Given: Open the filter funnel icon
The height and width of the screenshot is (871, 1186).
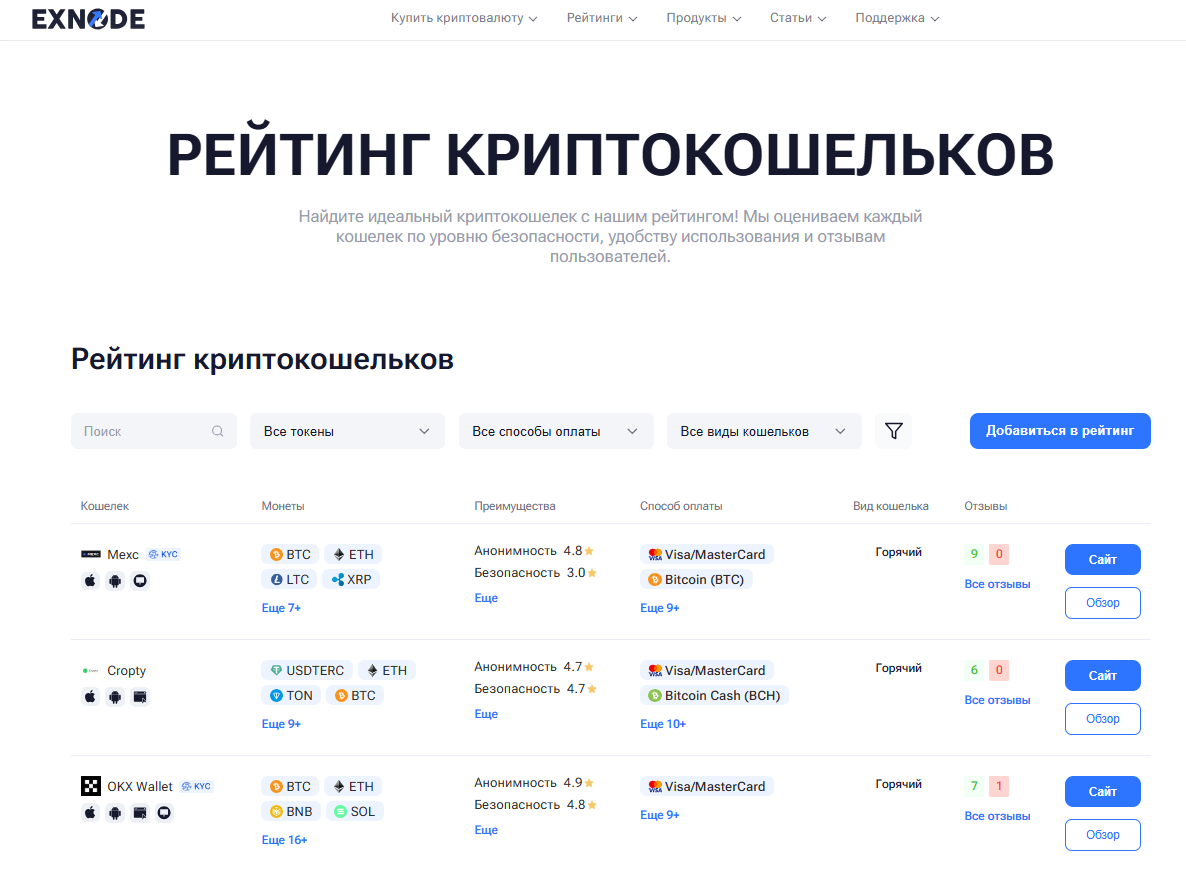Looking at the screenshot, I should click(893, 430).
